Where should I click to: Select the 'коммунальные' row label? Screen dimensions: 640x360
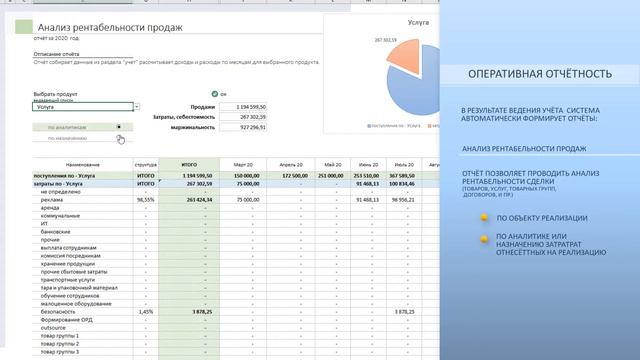point(60,216)
